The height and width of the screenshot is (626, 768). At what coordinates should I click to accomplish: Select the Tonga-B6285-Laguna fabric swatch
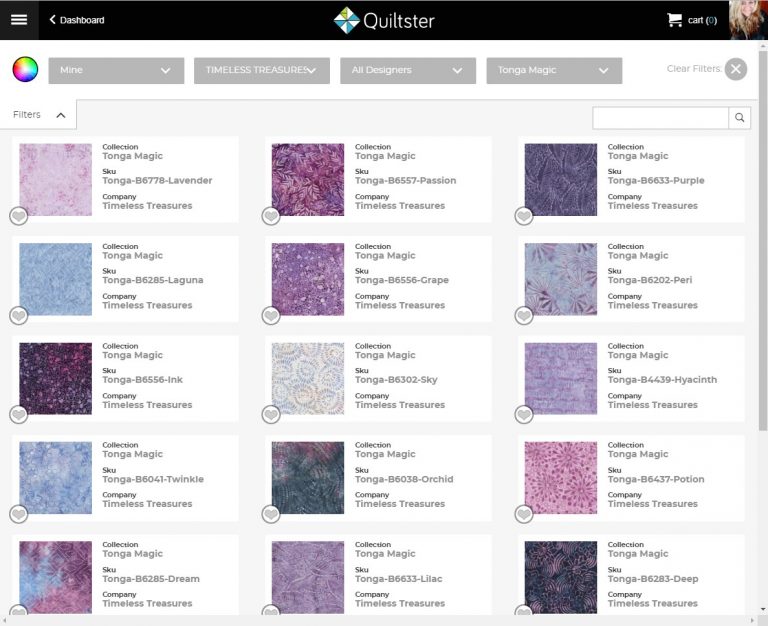click(x=55, y=279)
